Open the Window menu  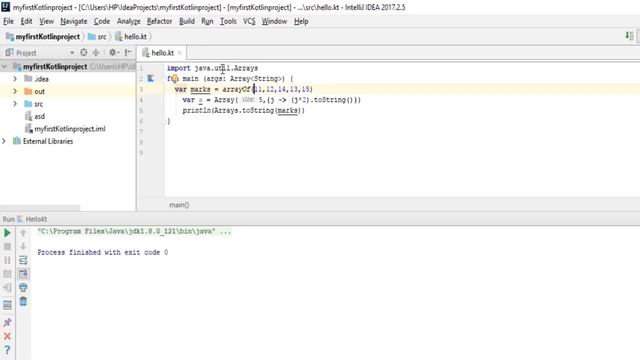(274, 21)
